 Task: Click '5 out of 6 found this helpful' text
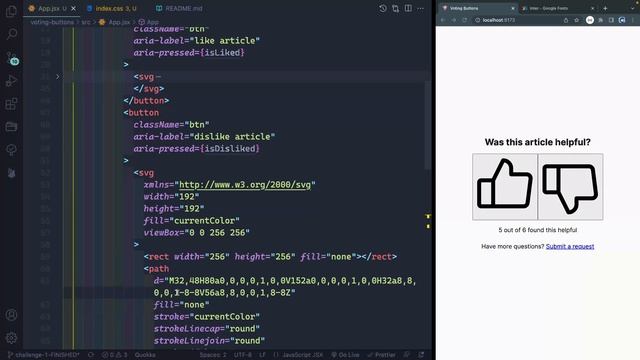[x=538, y=230]
